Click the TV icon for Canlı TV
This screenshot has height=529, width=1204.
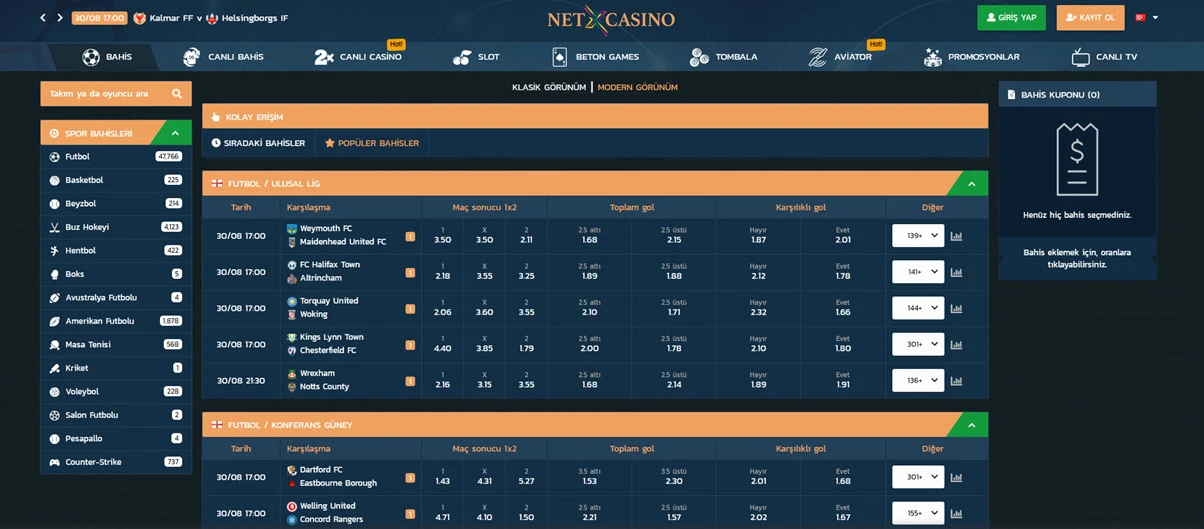(x=1080, y=57)
